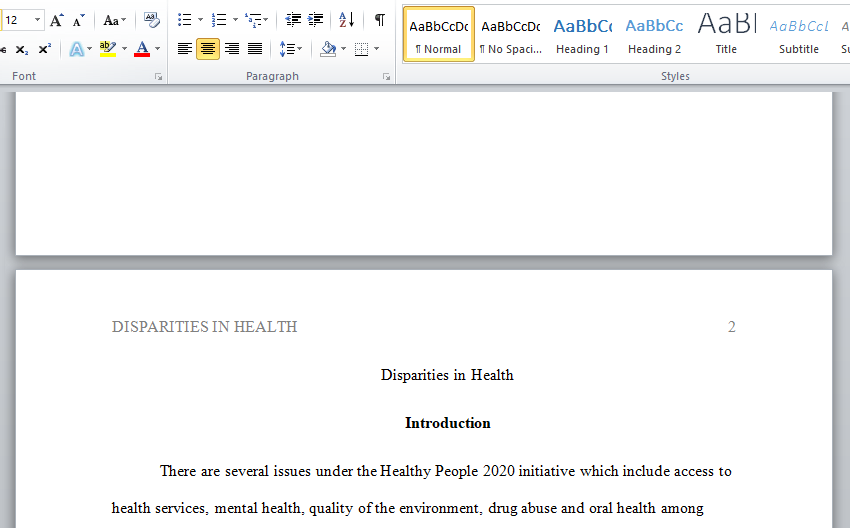
Task: Justify the paragraph text
Action: pos(255,49)
